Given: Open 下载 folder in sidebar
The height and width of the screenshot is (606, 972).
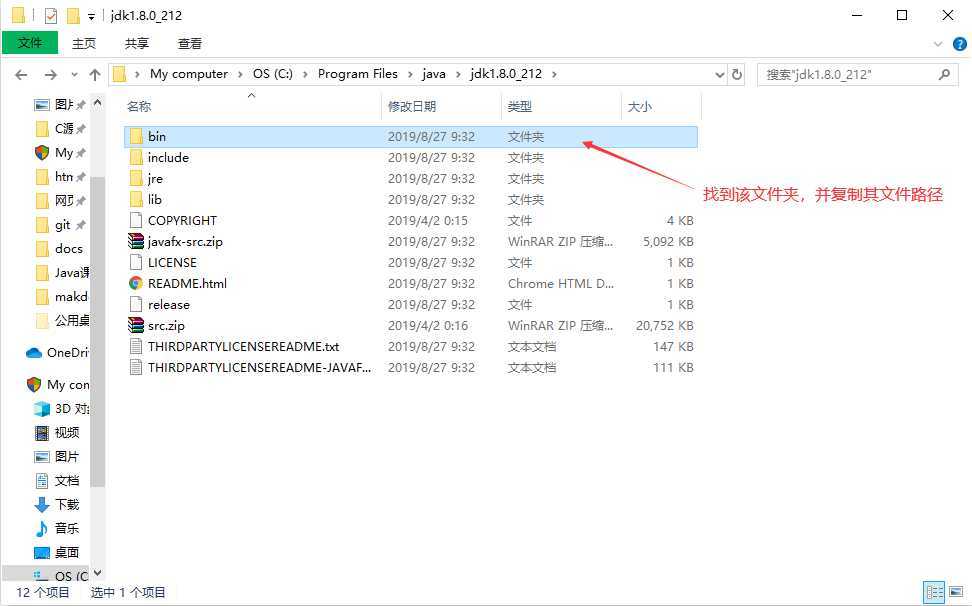Looking at the screenshot, I should tap(58, 504).
